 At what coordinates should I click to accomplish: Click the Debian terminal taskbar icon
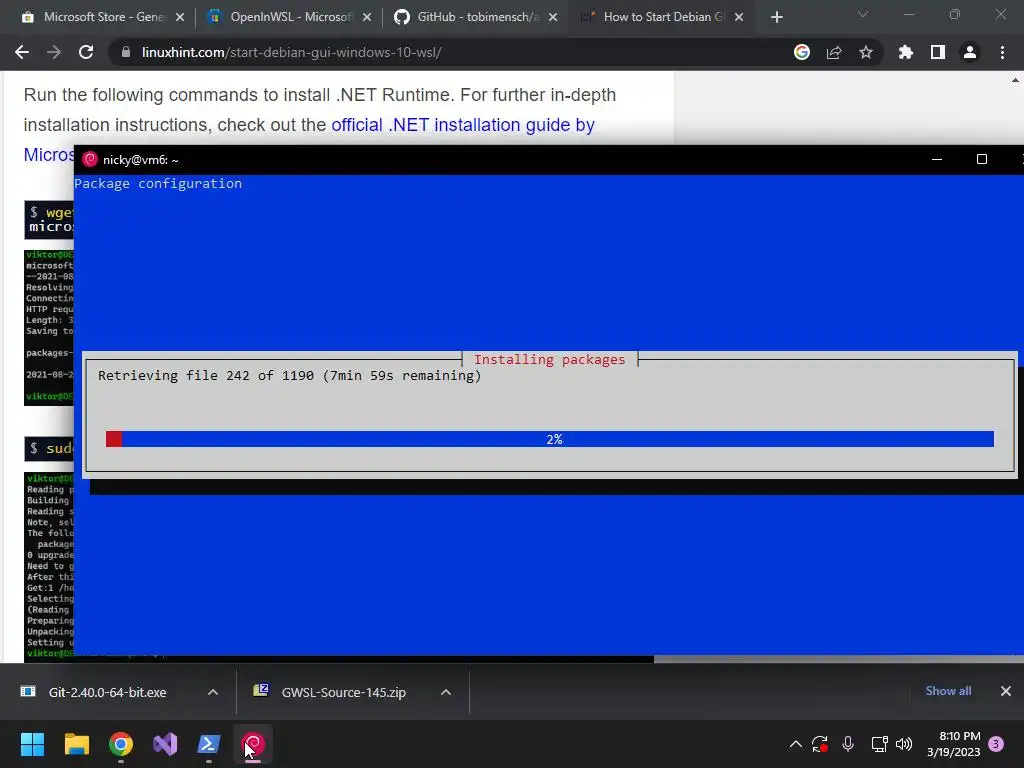pos(253,744)
